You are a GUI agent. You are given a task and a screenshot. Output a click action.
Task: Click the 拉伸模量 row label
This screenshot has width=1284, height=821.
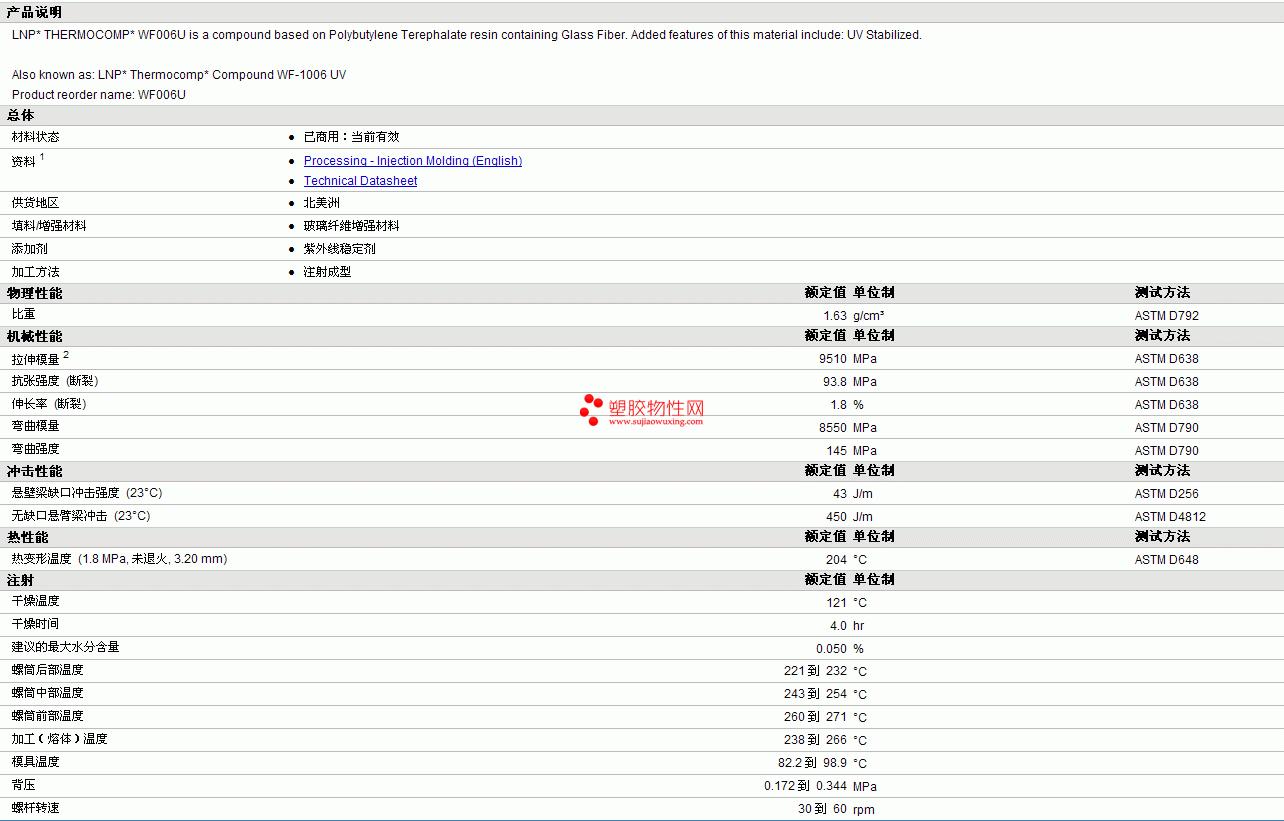coord(35,359)
